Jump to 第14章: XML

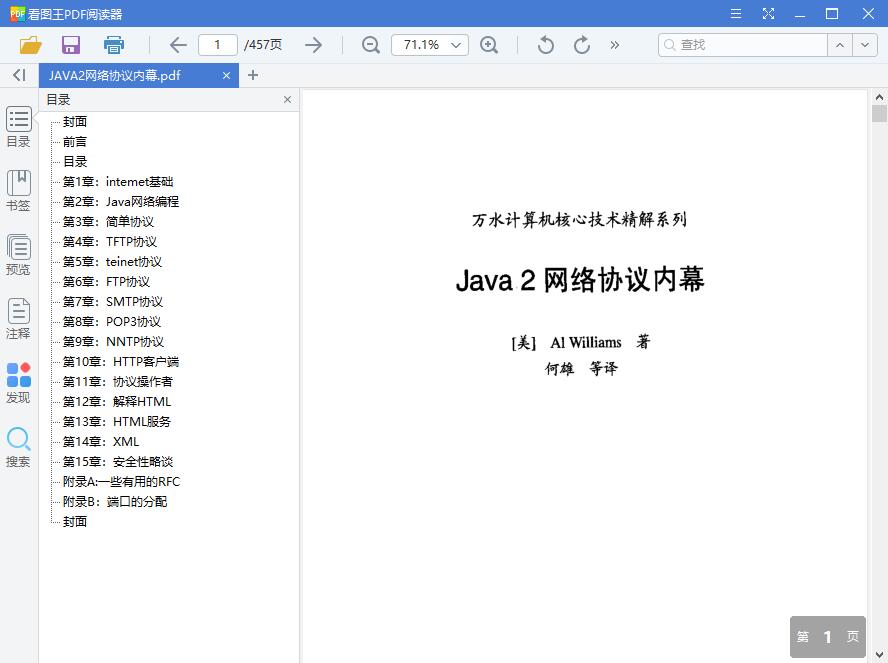click(101, 442)
